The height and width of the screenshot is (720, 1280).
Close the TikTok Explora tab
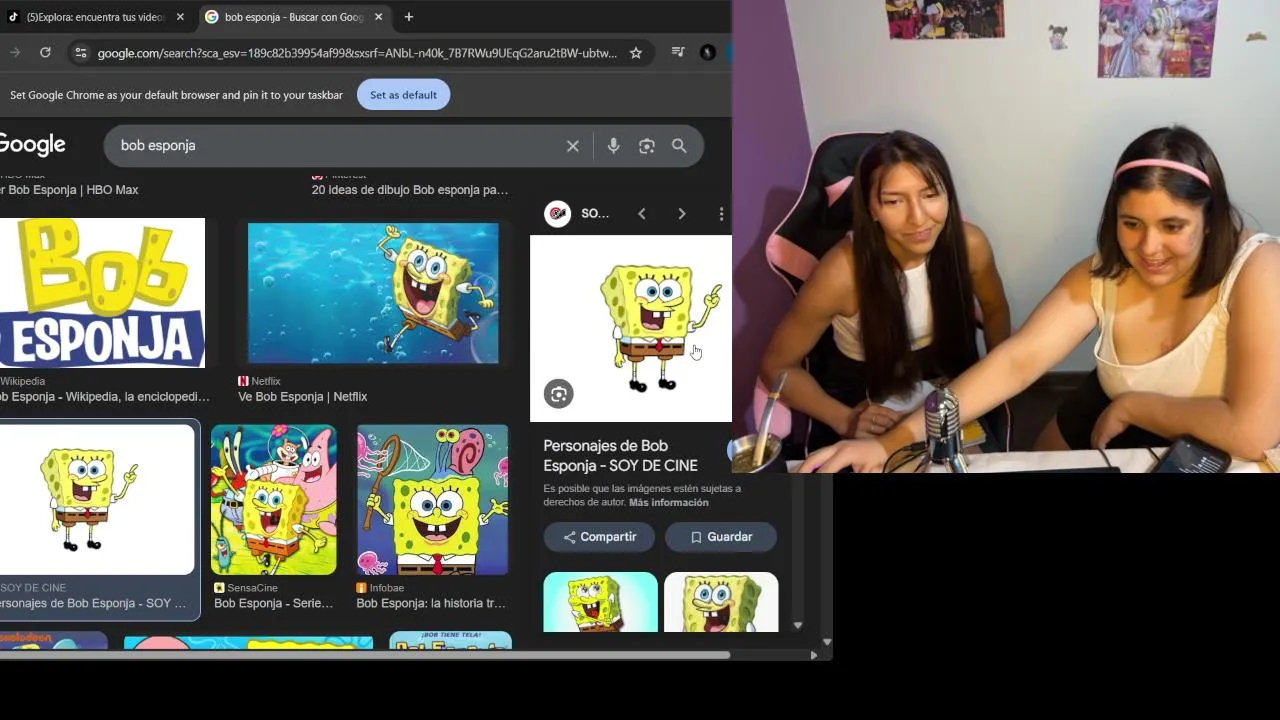point(180,17)
